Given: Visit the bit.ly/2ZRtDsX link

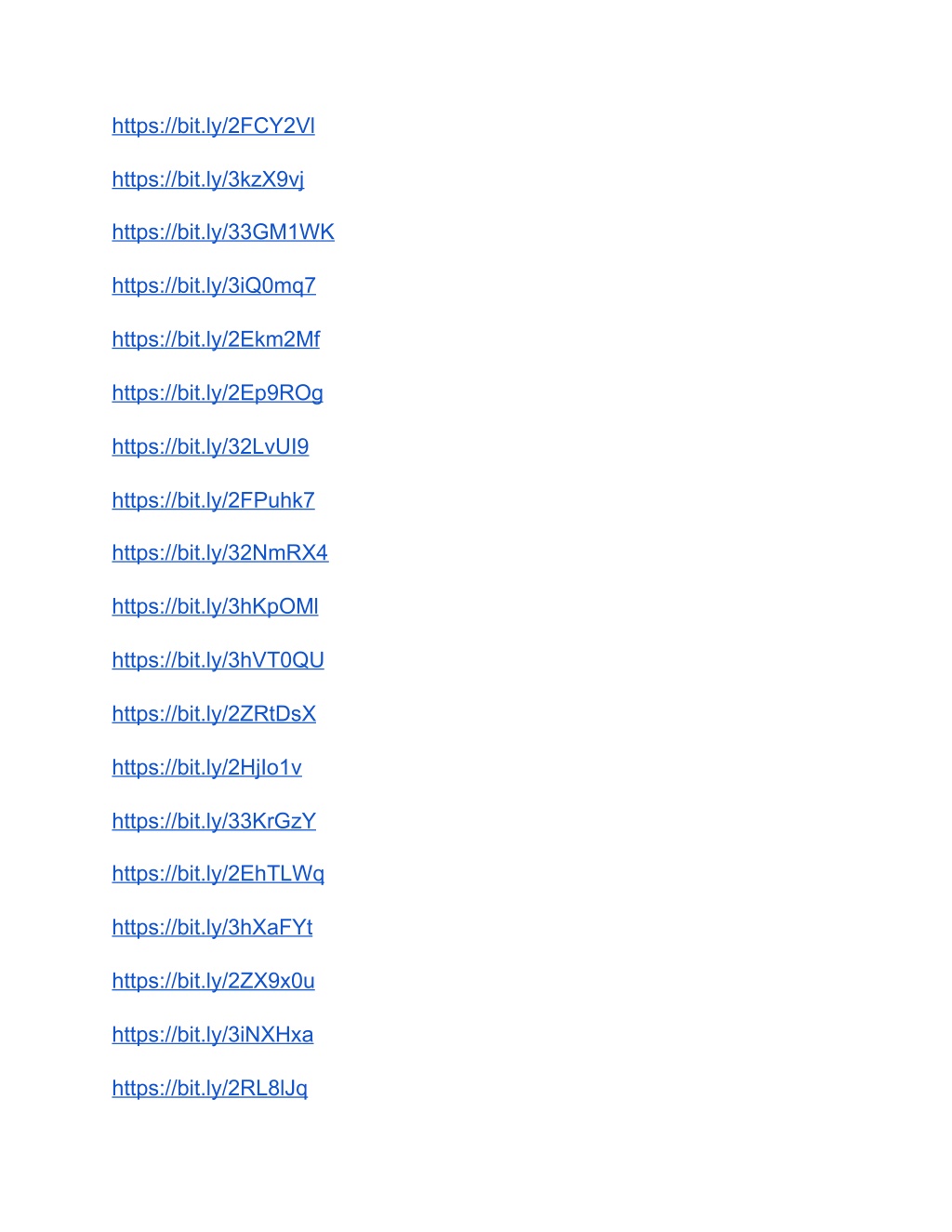Looking at the screenshot, I should (x=214, y=714).
